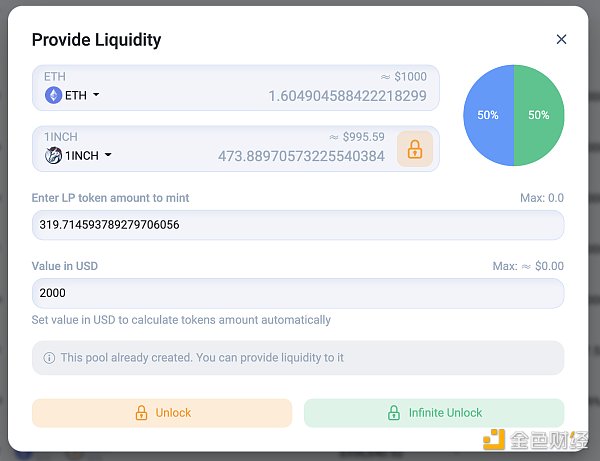This screenshot has width=600, height=461.
Task: Close the Provide Liquidity dialog
Action: click(x=561, y=40)
